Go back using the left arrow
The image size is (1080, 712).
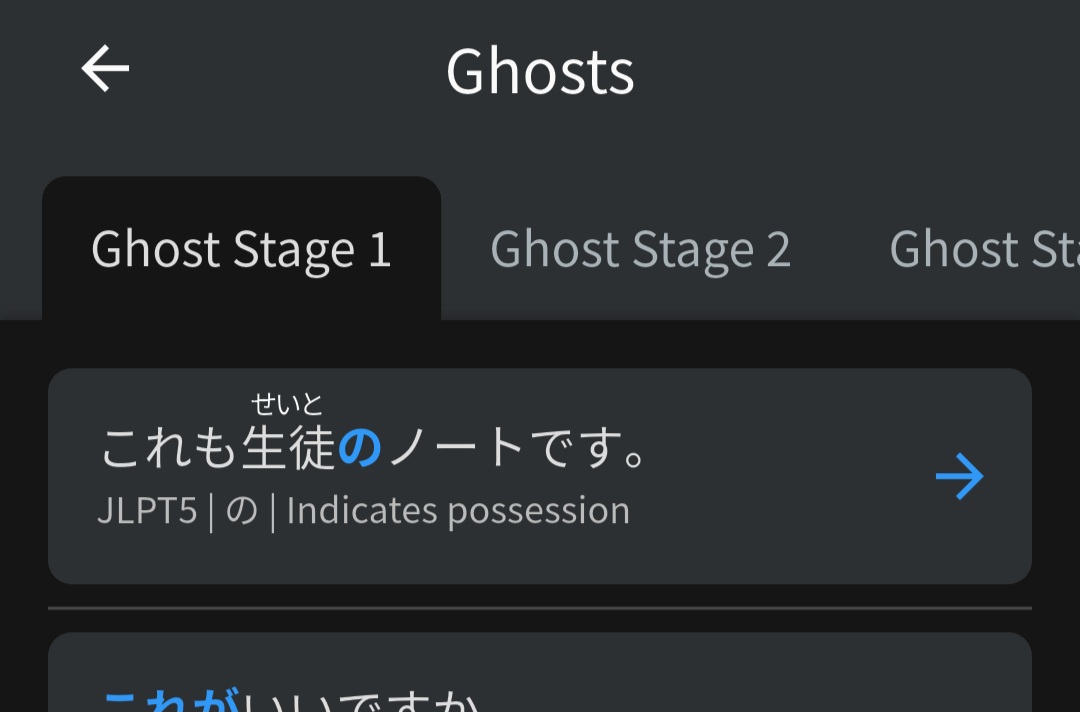[105, 68]
